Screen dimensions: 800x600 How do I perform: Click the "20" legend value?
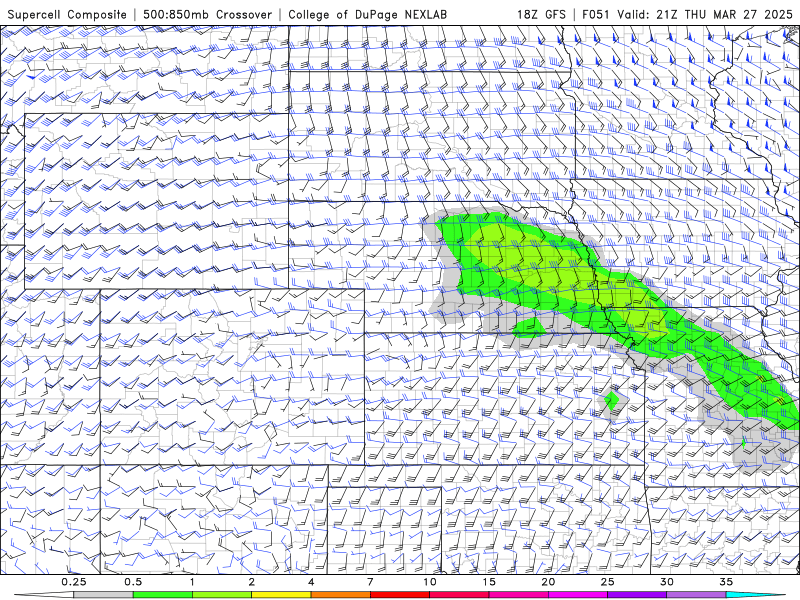pyautogui.click(x=548, y=582)
